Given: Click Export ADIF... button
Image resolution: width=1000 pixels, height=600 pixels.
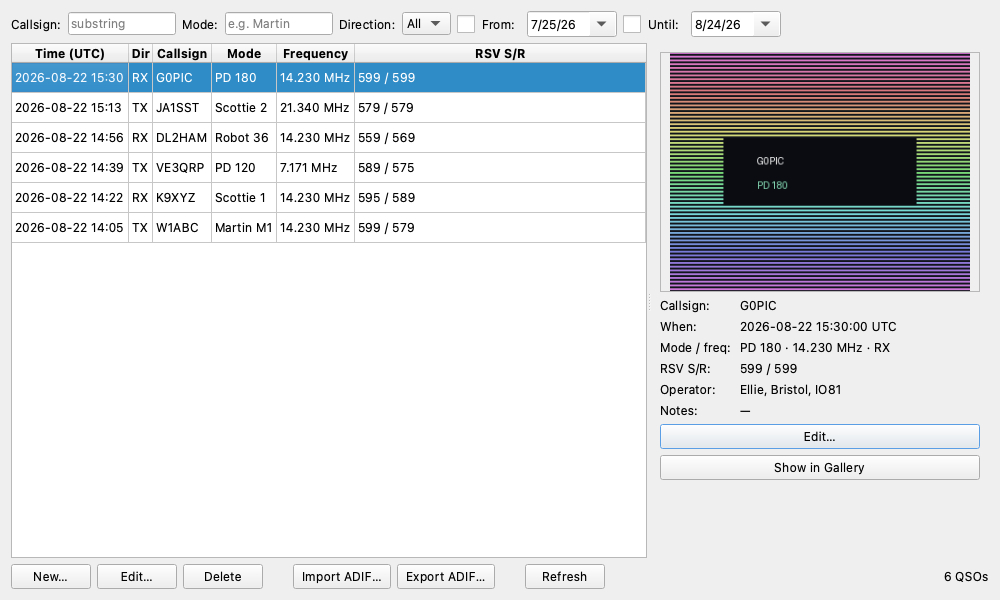Looking at the screenshot, I should pyautogui.click(x=446, y=576).
